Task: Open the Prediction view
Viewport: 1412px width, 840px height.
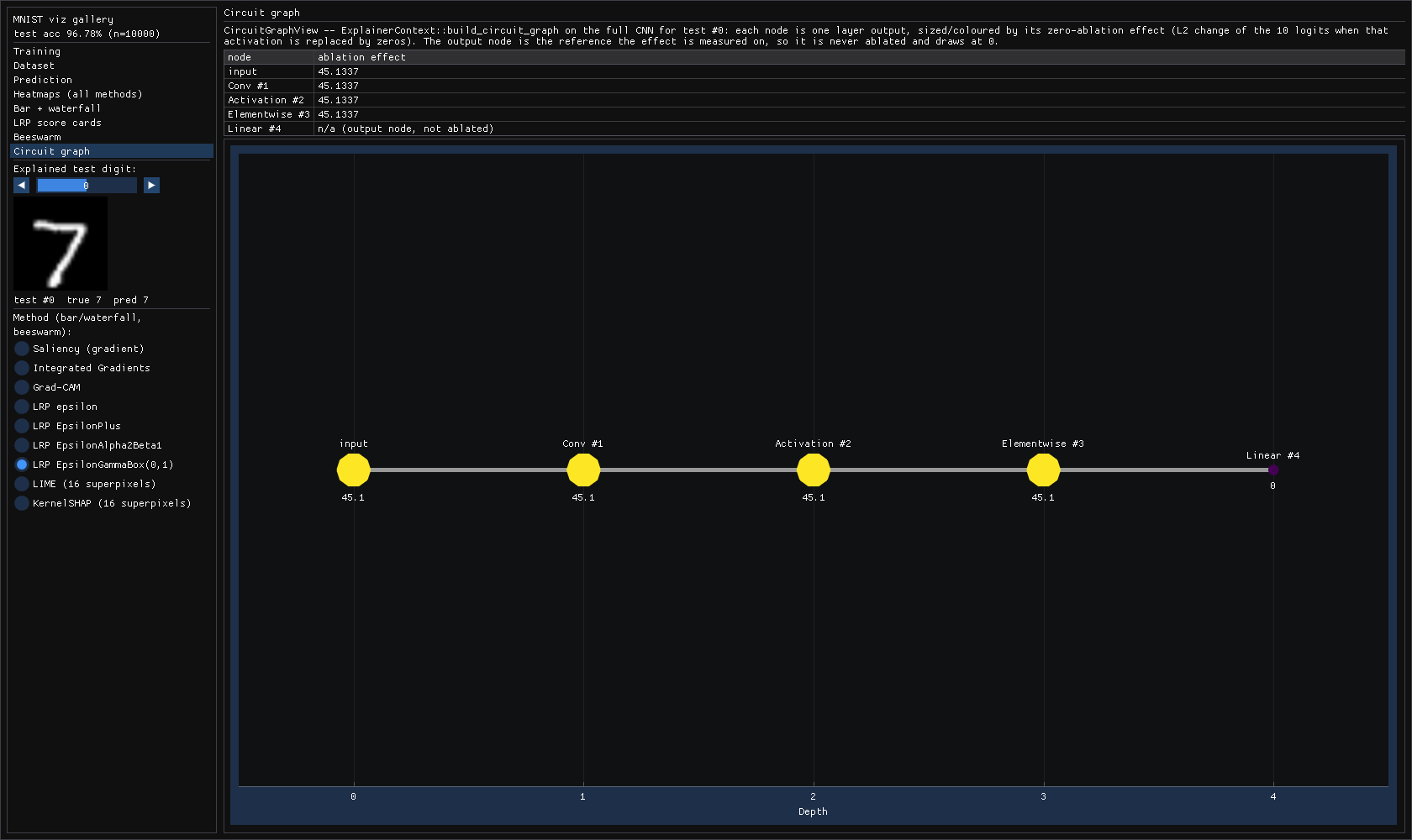Action: tap(111, 80)
